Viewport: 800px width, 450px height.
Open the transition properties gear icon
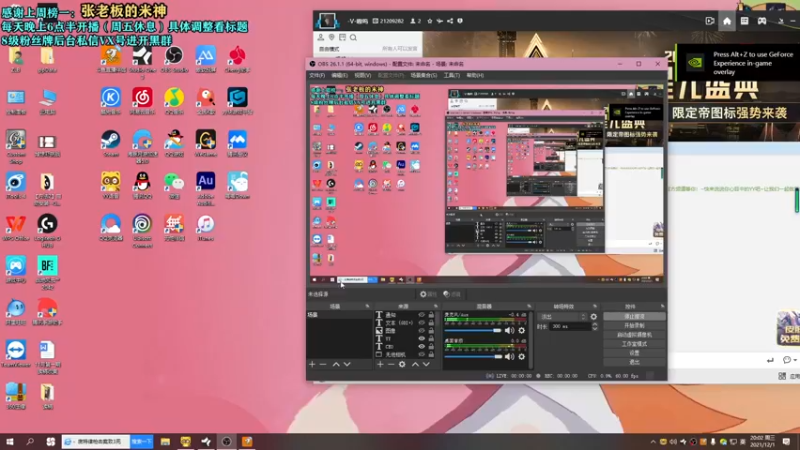[x=593, y=317]
